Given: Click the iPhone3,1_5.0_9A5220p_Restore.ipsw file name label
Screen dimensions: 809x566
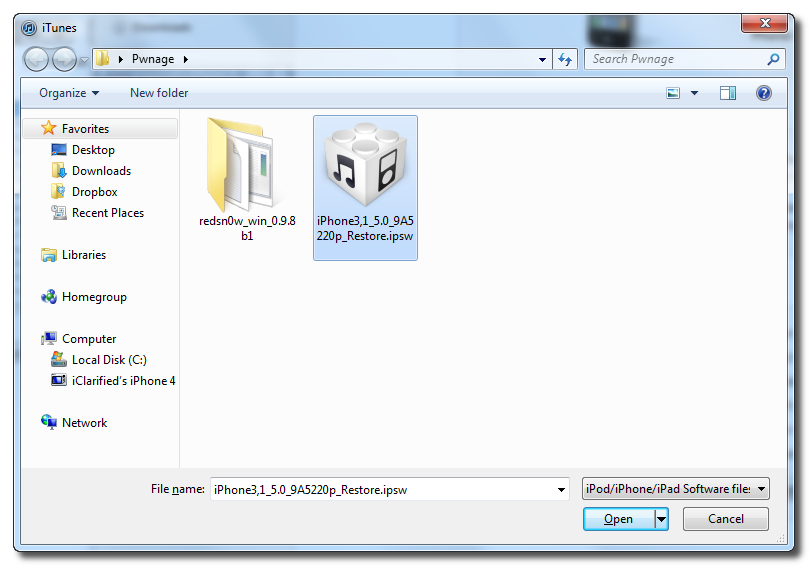Looking at the screenshot, I should 365,228.
